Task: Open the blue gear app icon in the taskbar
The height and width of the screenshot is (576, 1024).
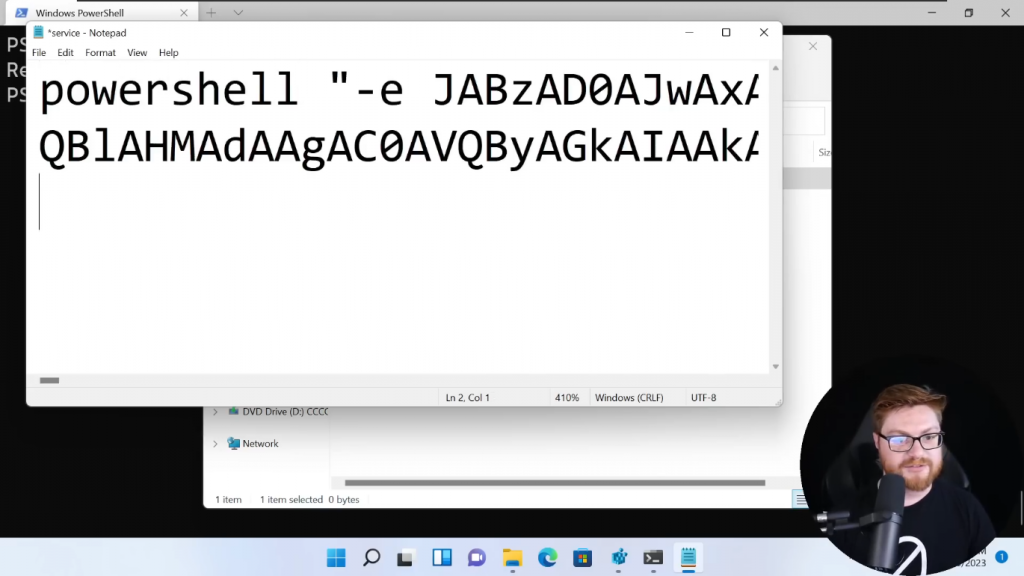Action: tap(618, 558)
